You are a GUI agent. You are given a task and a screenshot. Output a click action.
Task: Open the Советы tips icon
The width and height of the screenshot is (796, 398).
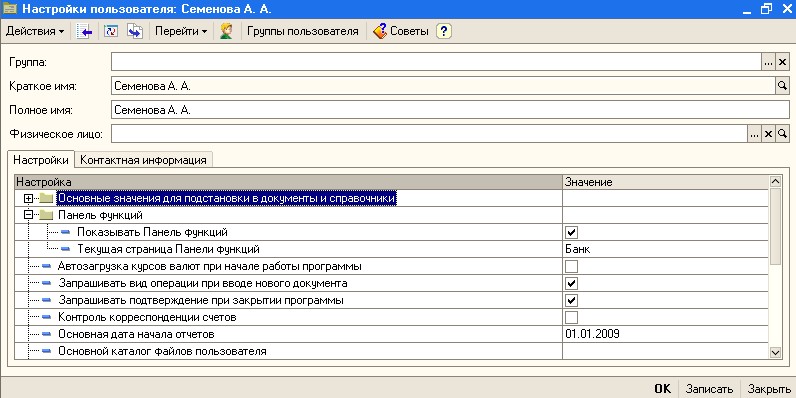(x=380, y=31)
